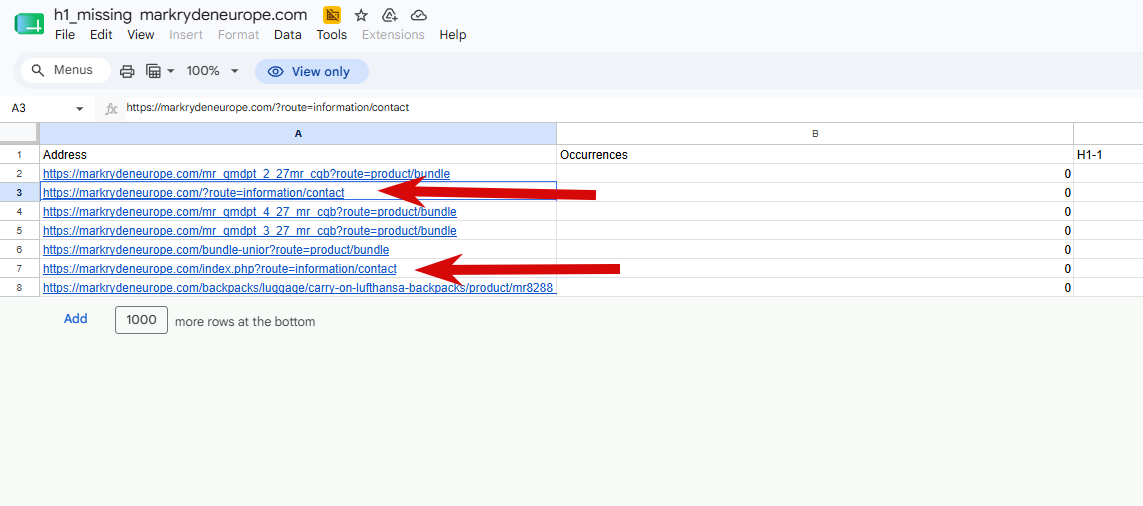This screenshot has width=1143, height=506.
Task: Open the Google Sheets home icon
Action: [29, 23]
